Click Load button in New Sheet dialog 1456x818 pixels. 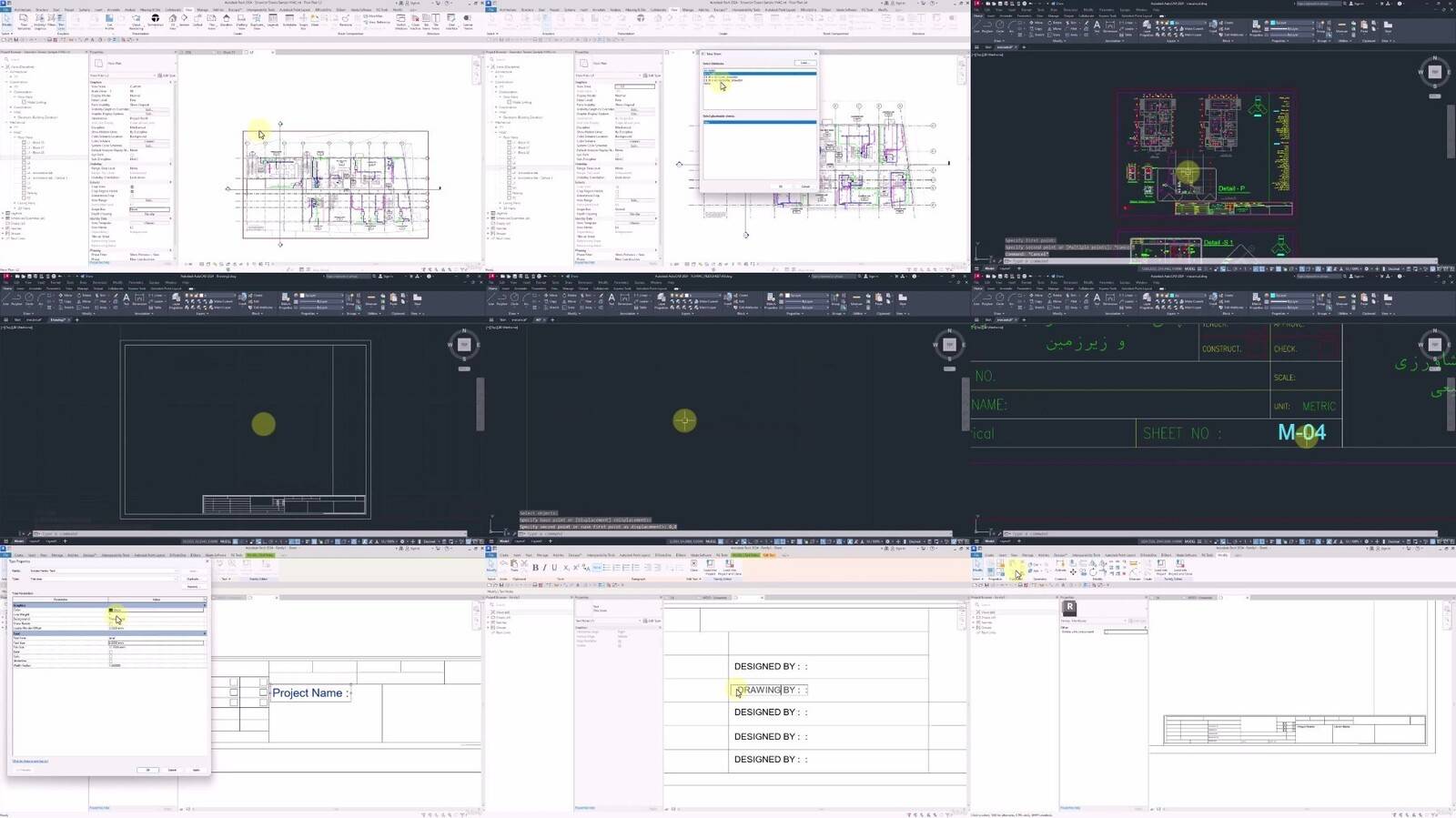tap(804, 63)
